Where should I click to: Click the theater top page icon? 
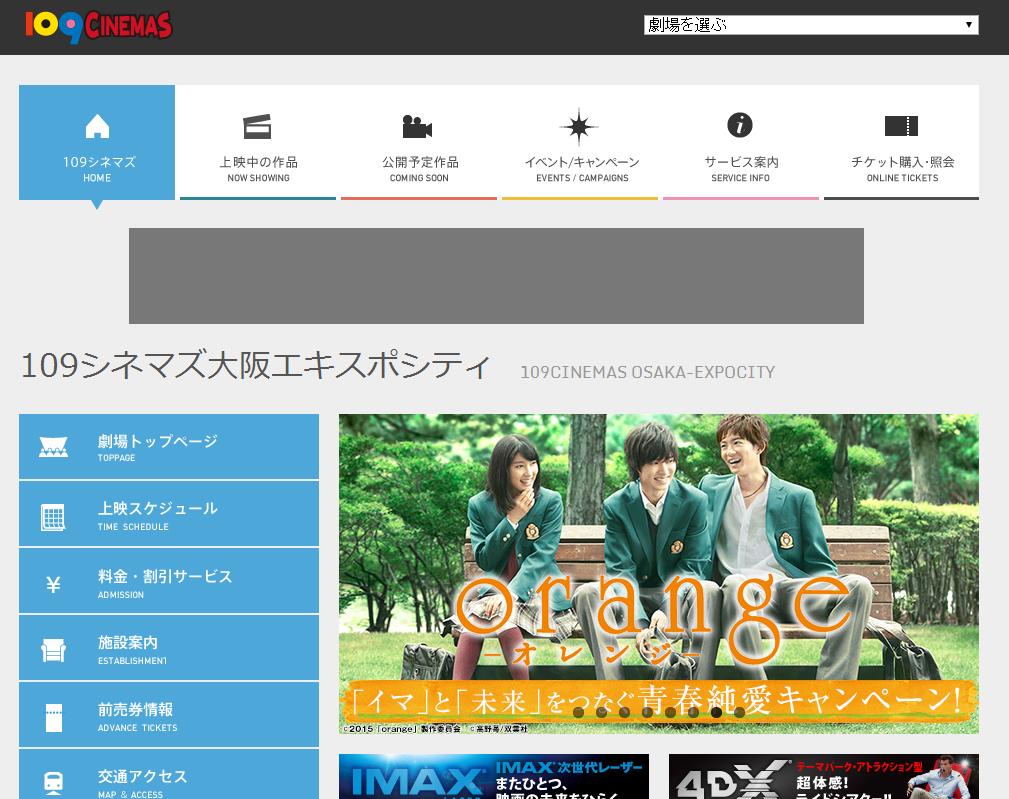coord(53,446)
